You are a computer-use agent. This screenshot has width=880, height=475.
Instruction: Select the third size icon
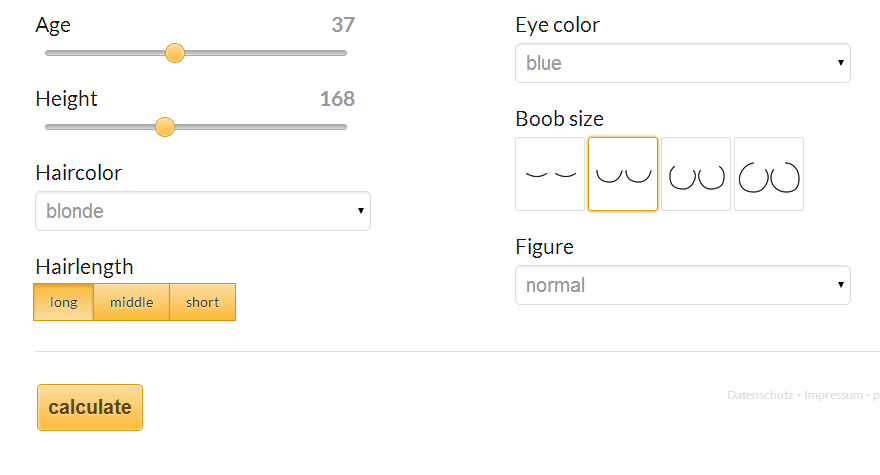pos(696,174)
